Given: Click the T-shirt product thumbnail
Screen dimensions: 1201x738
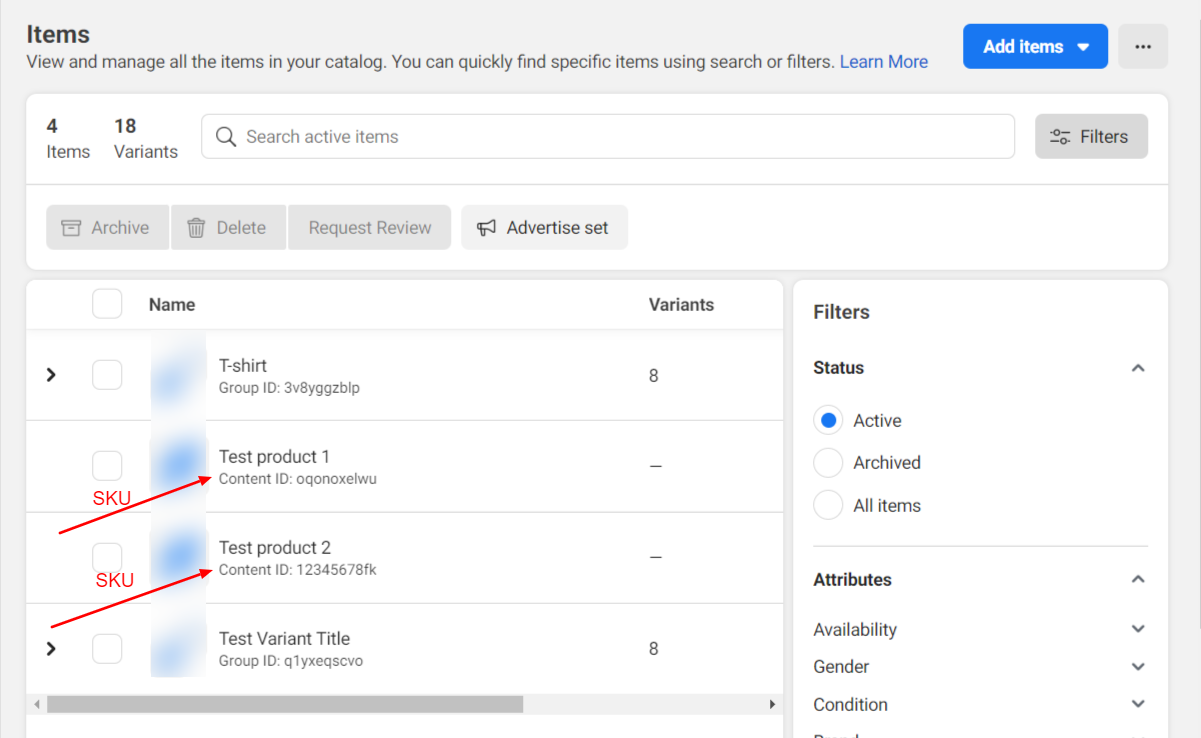Looking at the screenshot, I should click(178, 375).
